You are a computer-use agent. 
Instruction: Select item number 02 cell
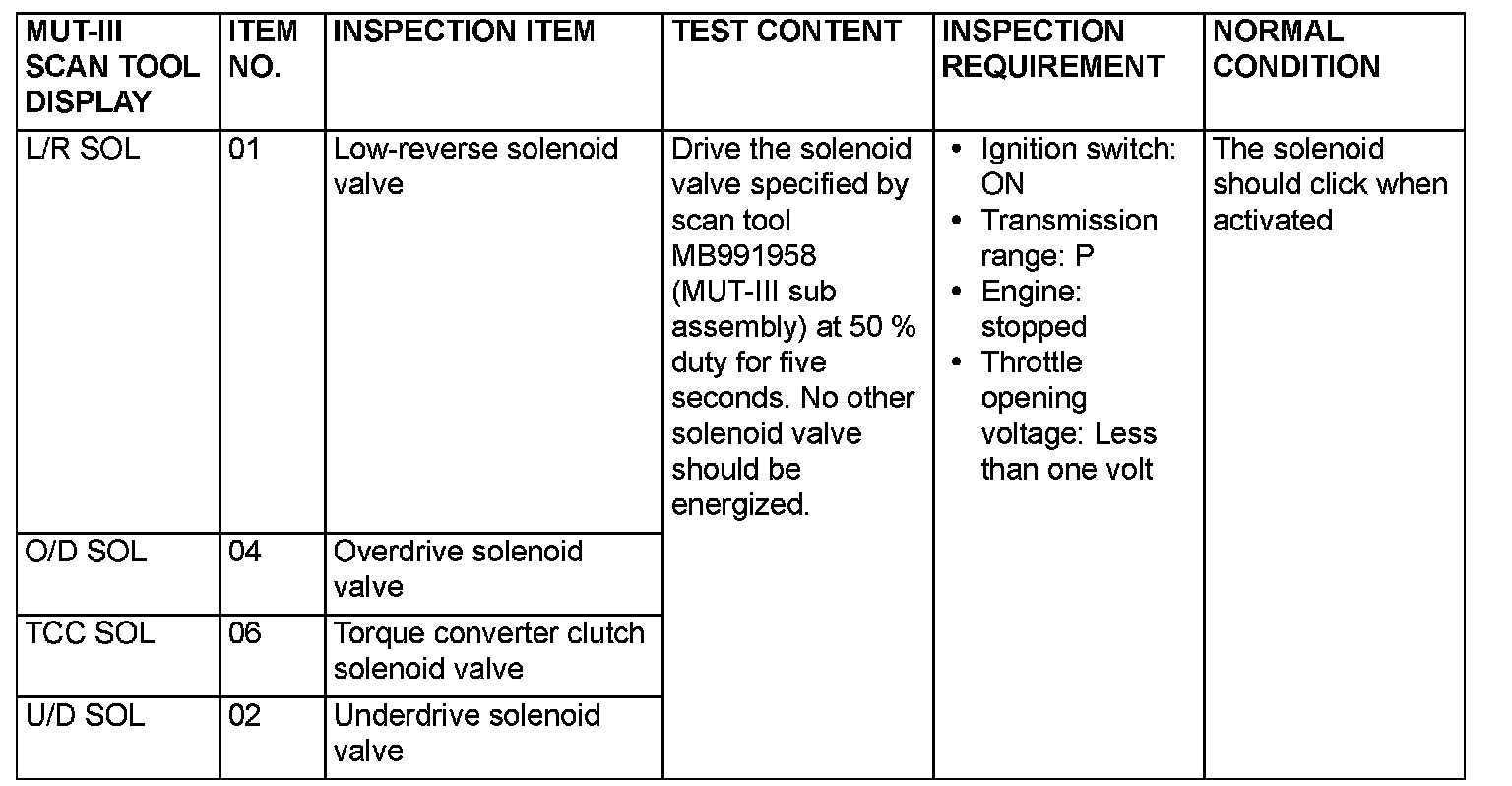click(x=245, y=715)
